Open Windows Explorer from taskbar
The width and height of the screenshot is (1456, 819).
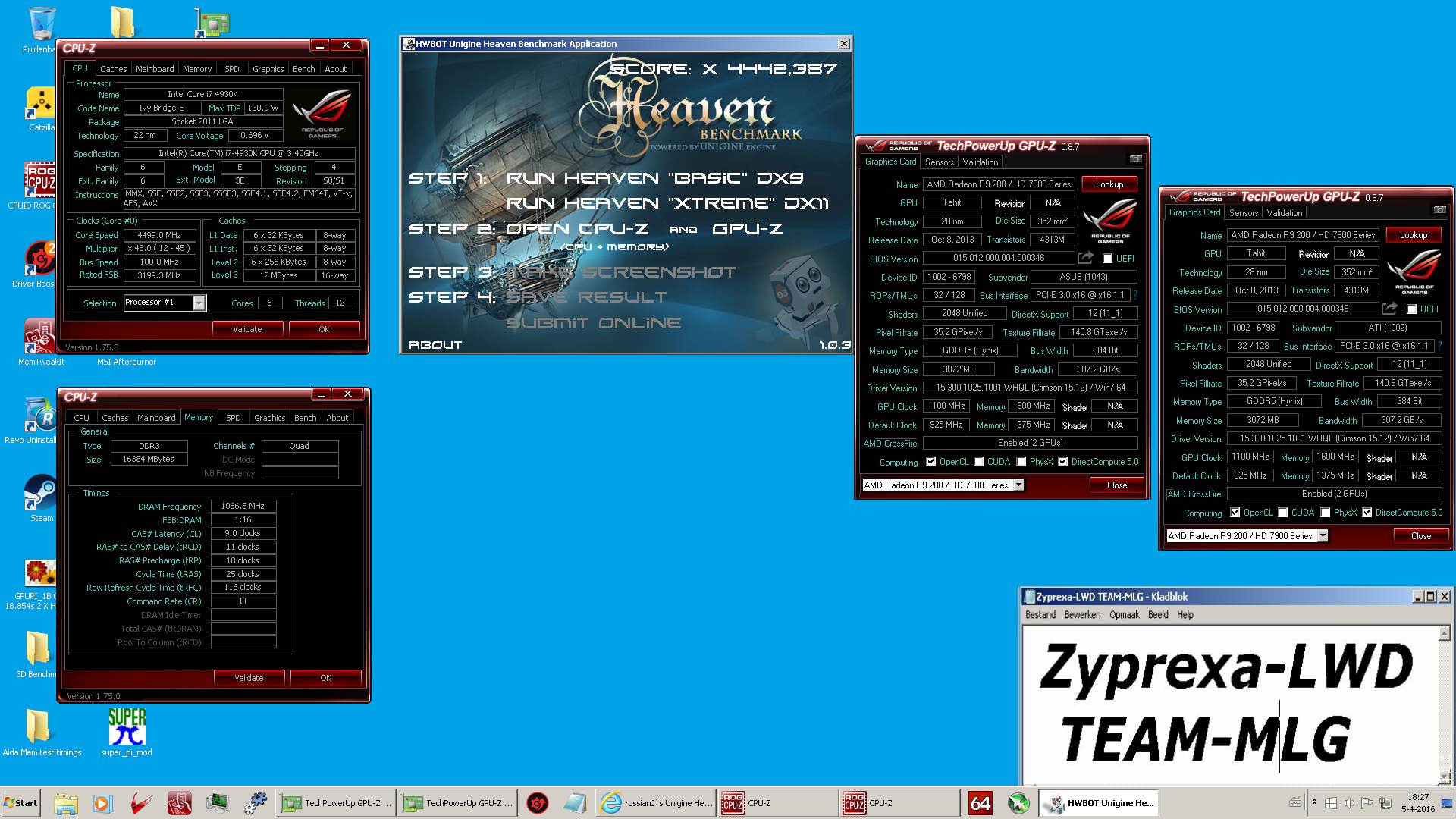[66, 803]
